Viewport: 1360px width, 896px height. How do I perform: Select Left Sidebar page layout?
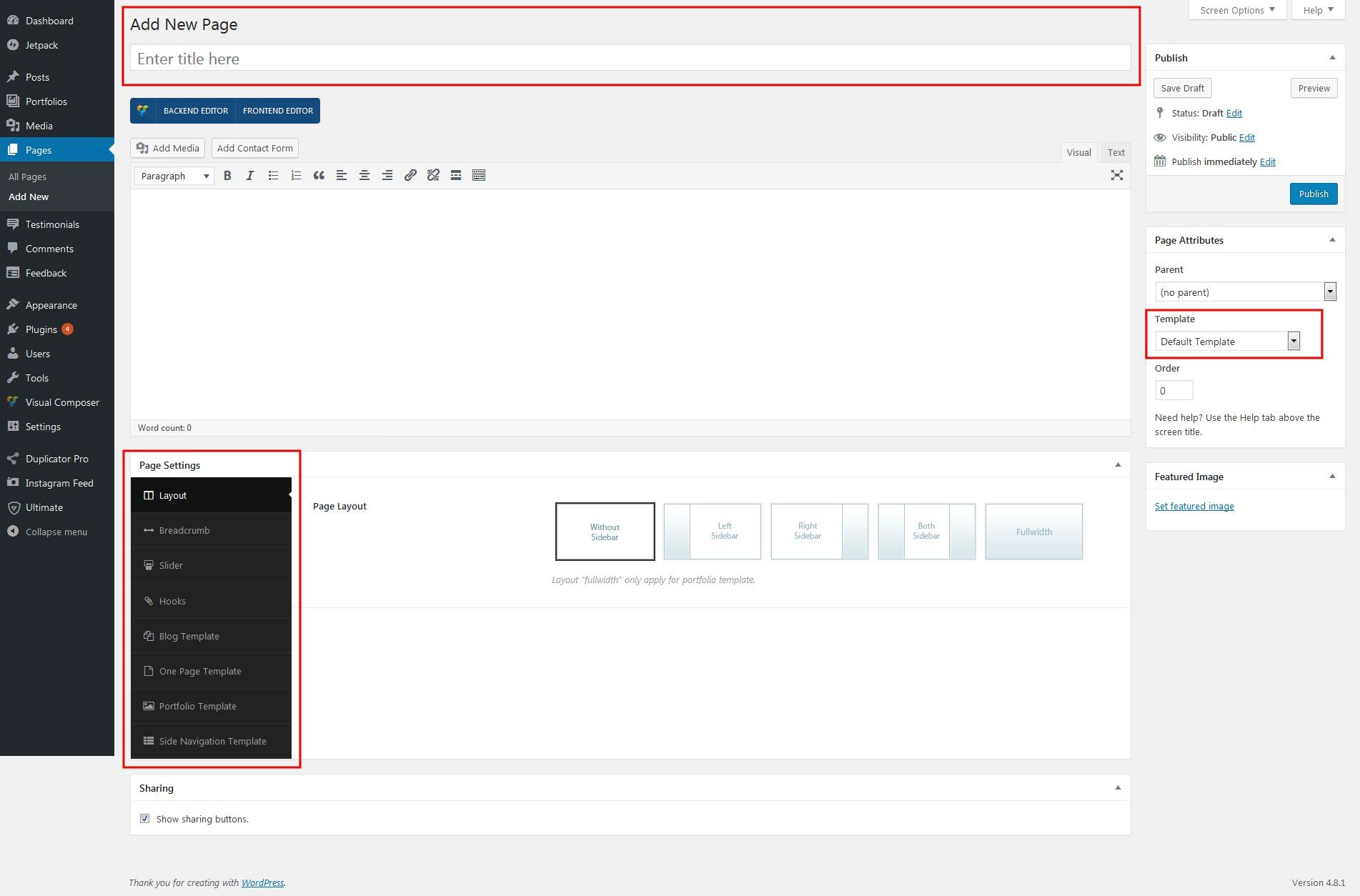pyautogui.click(x=712, y=532)
